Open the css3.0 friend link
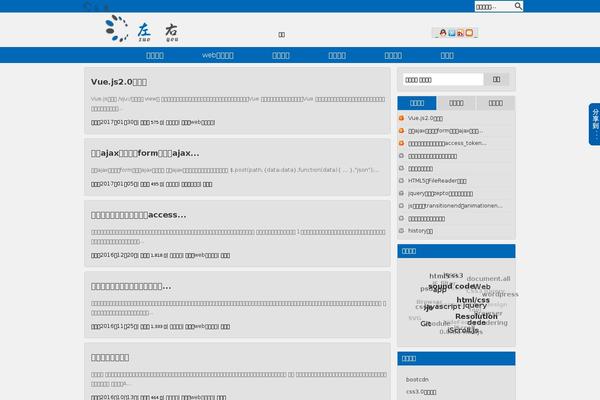600x400 pixels. (421, 392)
